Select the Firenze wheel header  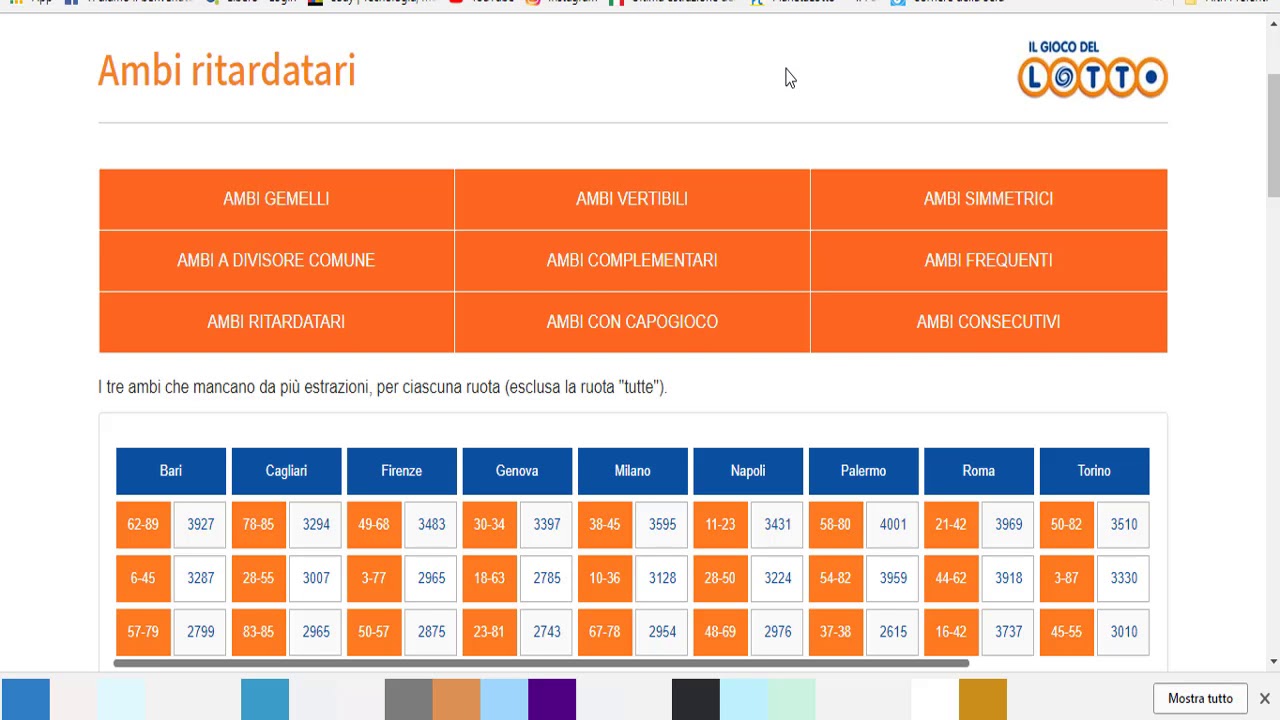click(402, 471)
